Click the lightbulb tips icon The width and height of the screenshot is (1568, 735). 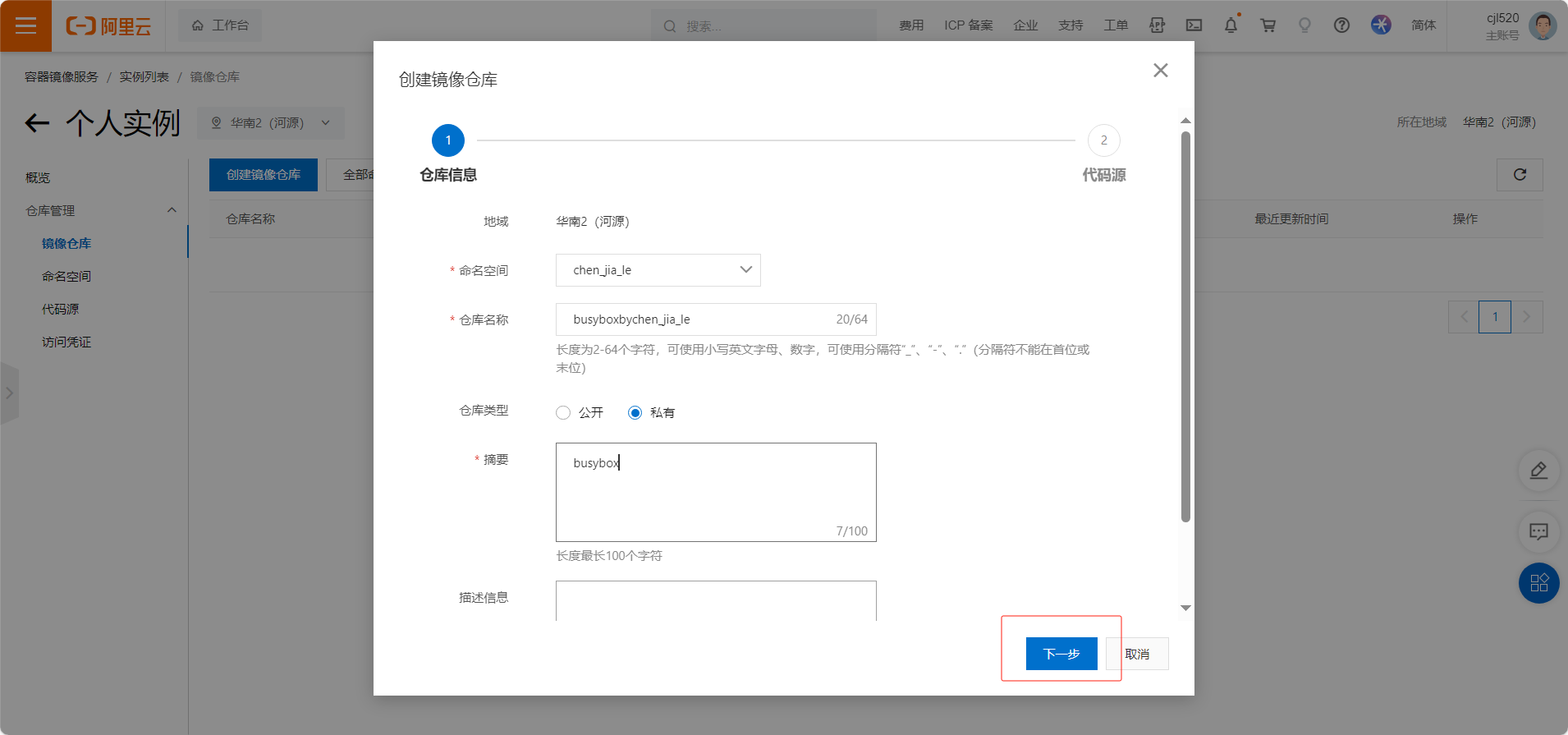(1304, 25)
